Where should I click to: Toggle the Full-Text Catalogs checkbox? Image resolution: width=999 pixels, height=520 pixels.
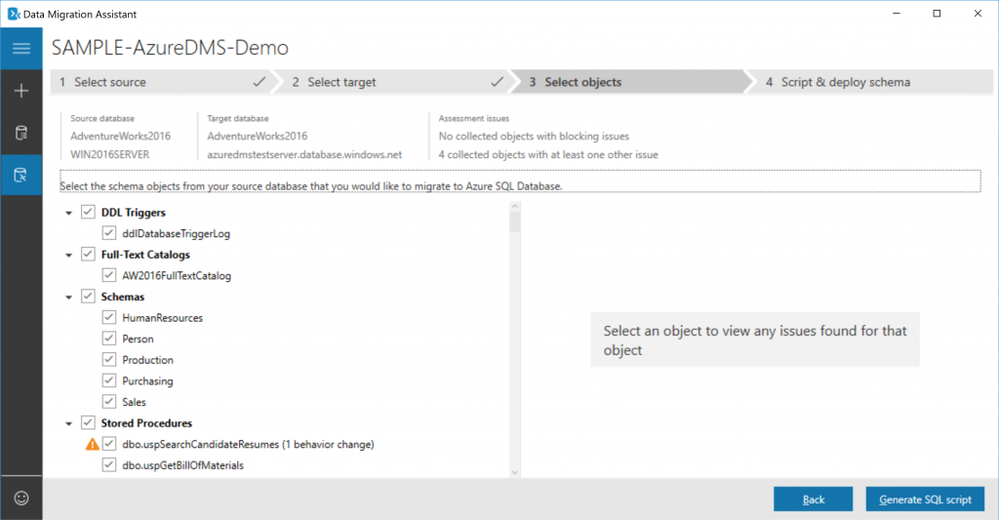click(x=88, y=254)
